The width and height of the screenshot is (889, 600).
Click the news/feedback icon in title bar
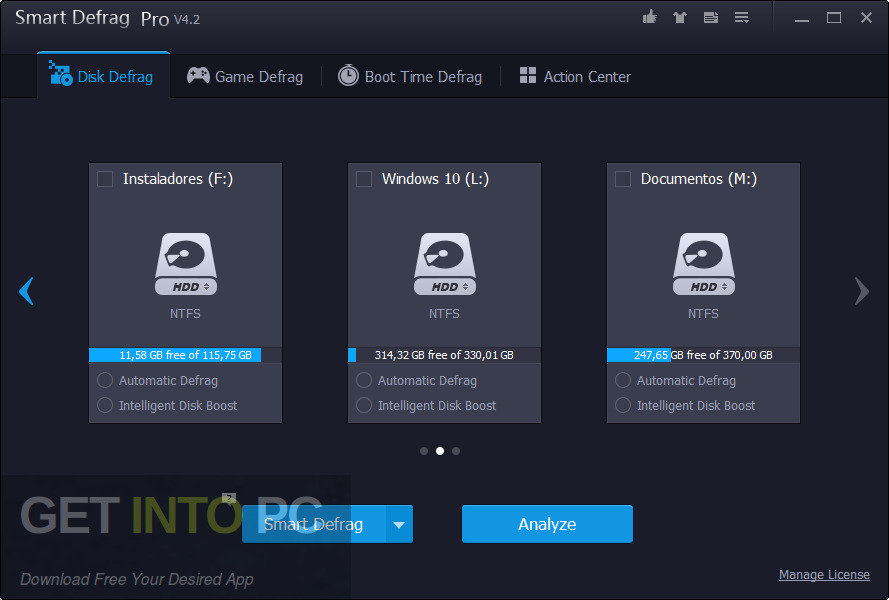711,18
